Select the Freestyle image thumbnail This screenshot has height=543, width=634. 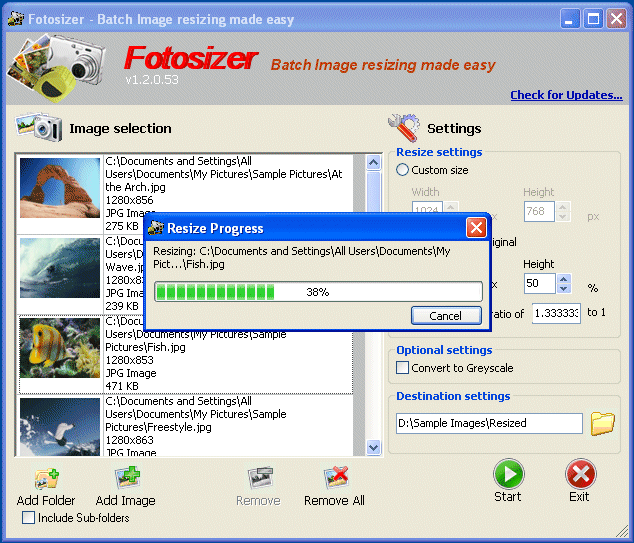(x=60, y=427)
